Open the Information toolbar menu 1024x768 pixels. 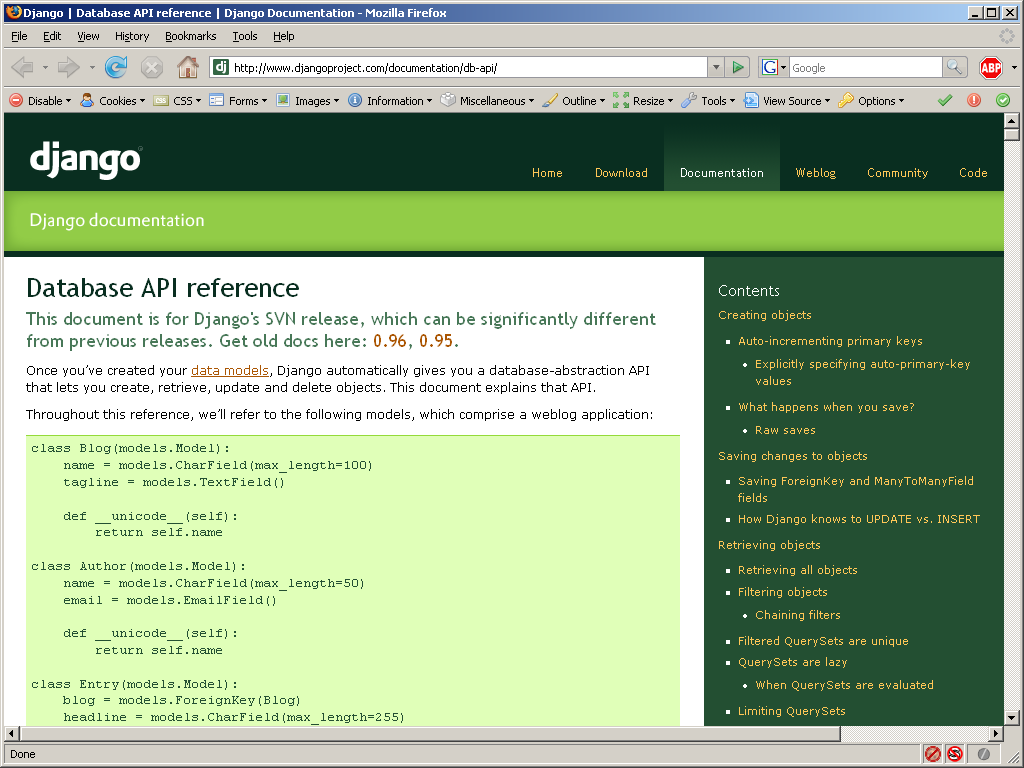coord(390,101)
